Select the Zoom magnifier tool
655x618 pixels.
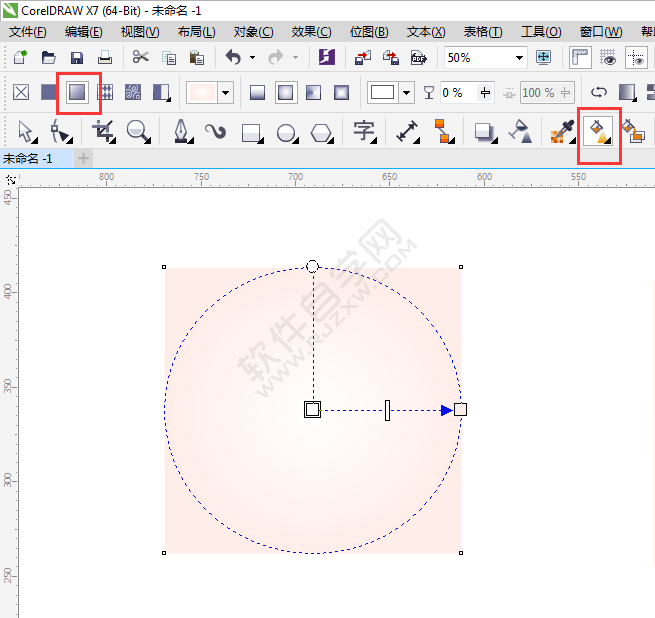138,131
